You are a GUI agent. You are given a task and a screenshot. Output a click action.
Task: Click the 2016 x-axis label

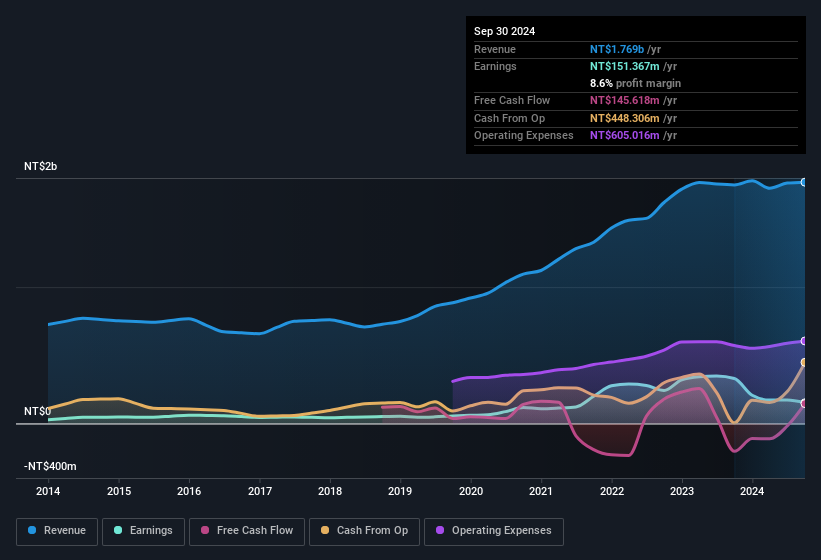tap(189, 491)
